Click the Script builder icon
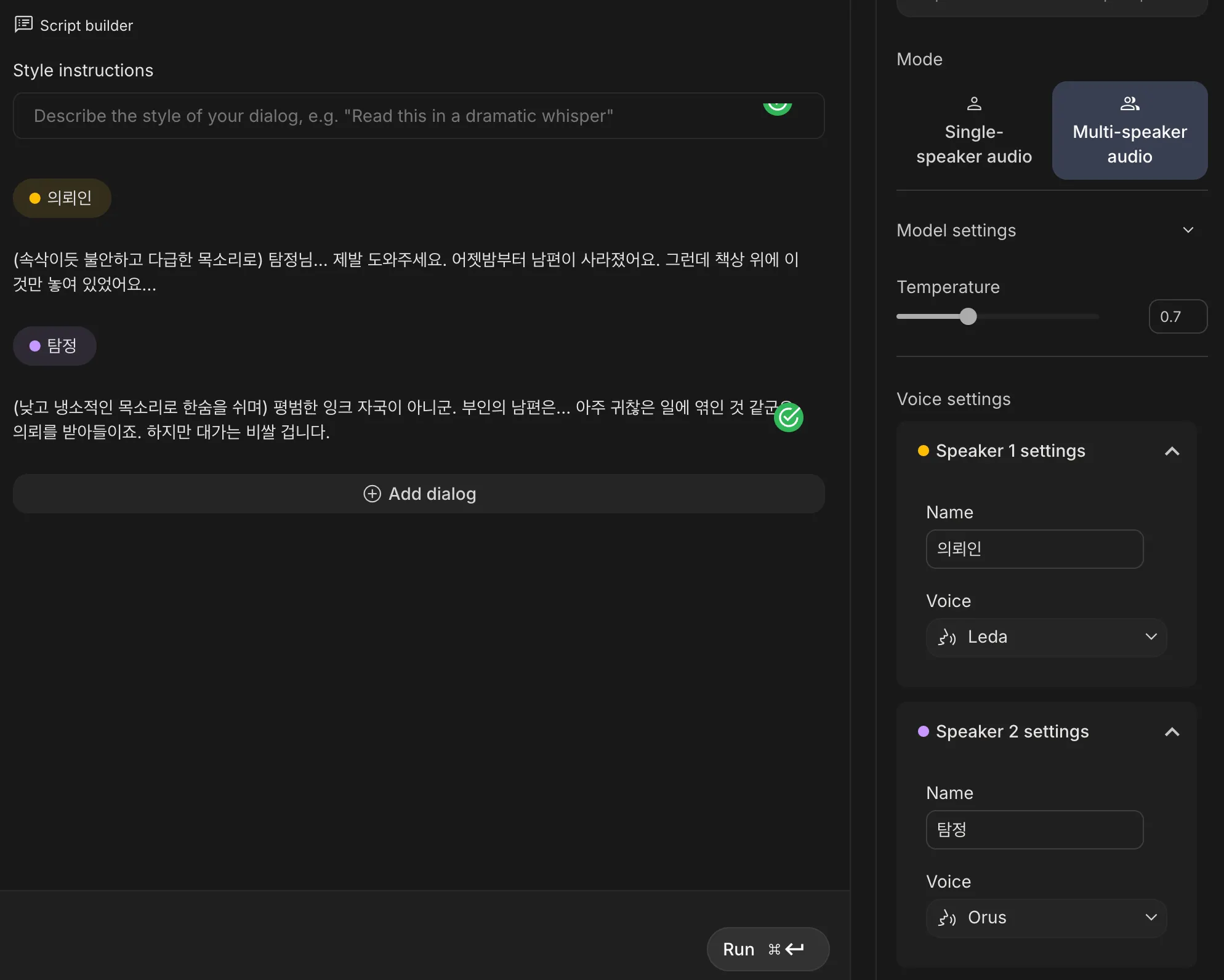 pos(23,25)
